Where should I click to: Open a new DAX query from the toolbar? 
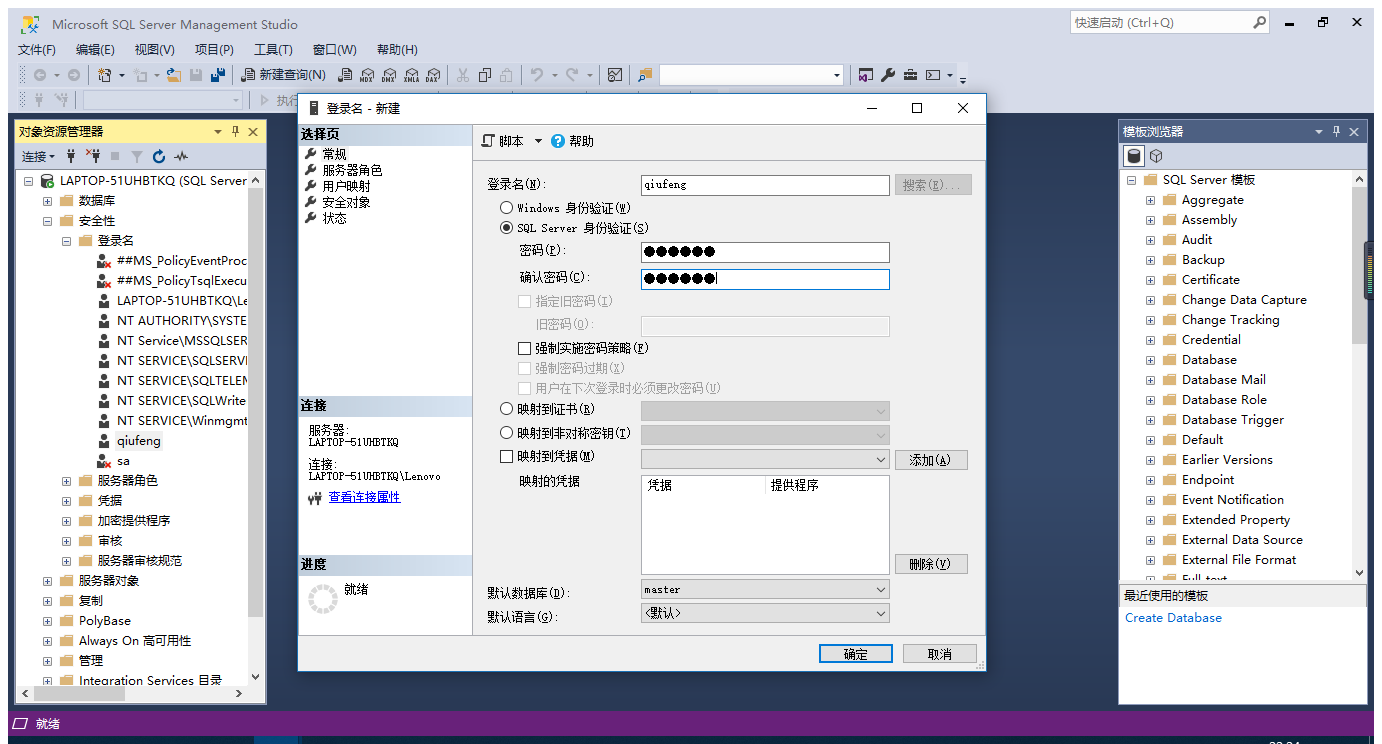(433, 74)
